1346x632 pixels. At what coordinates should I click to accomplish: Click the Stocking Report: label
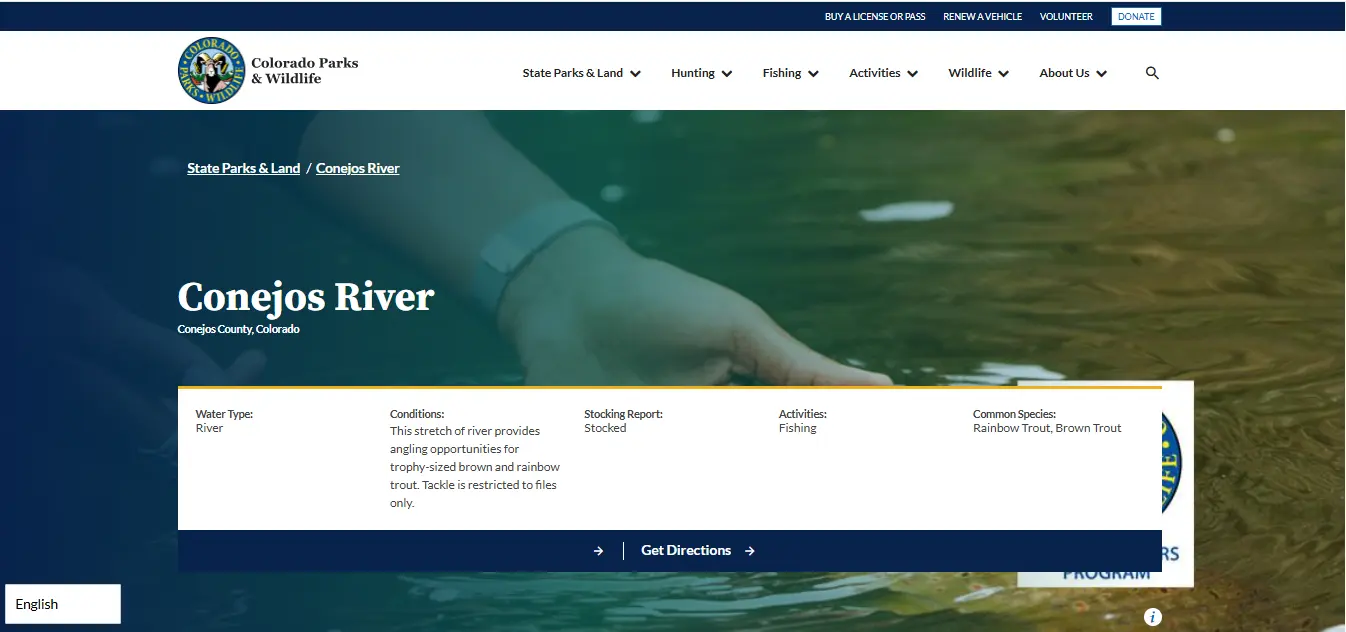[623, 414]
